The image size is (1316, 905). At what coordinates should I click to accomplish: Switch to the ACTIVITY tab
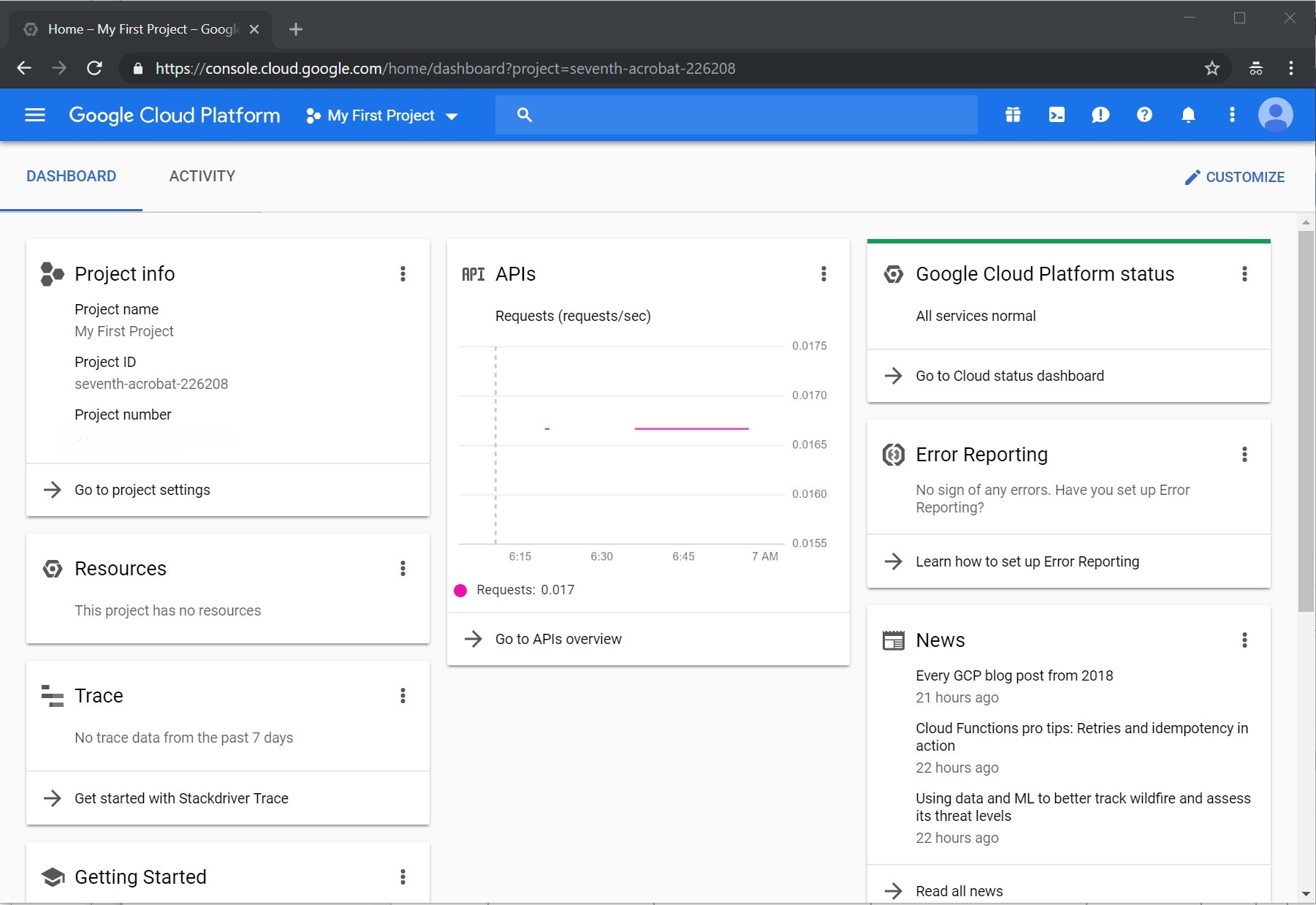tap(202, 176)
